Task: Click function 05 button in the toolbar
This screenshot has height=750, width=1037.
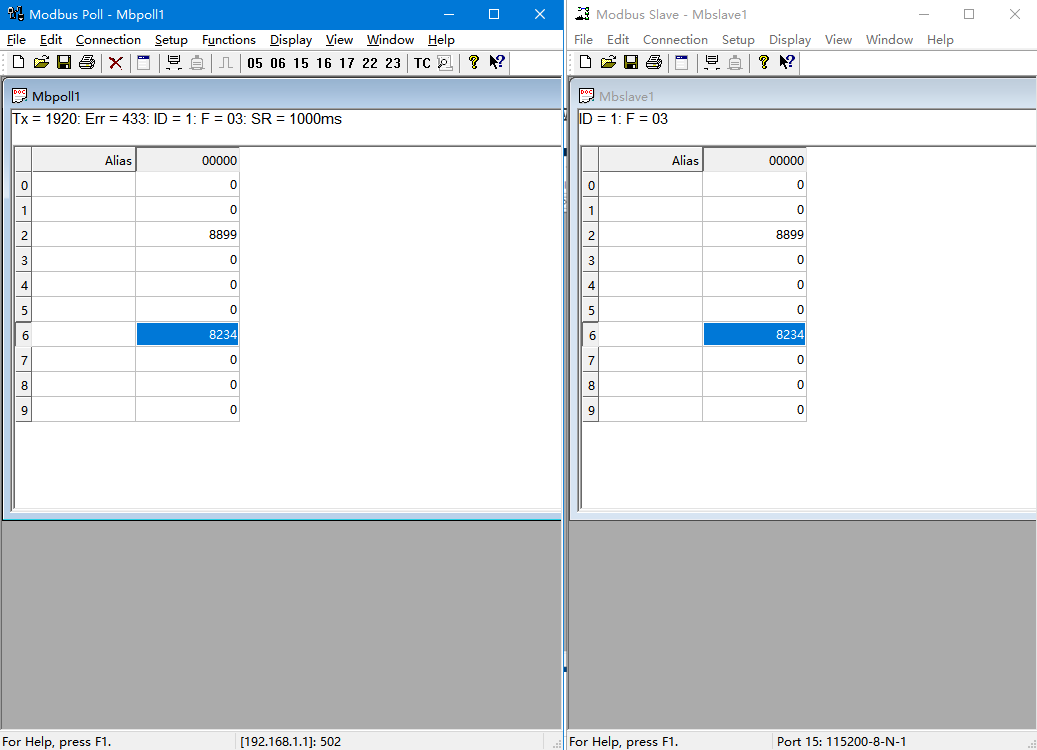Action: tap(255, 63)
